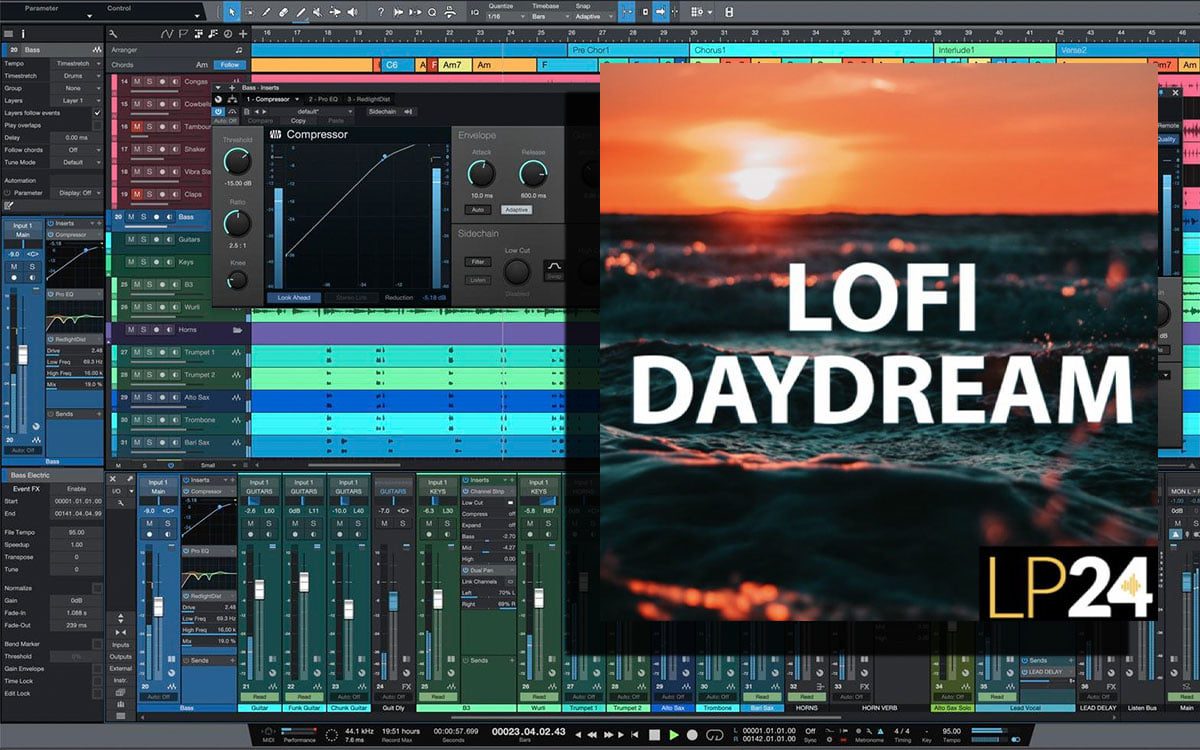Click the play button in transport
The height and width of the screenshot is (750, 1200).
click(674, 735)
